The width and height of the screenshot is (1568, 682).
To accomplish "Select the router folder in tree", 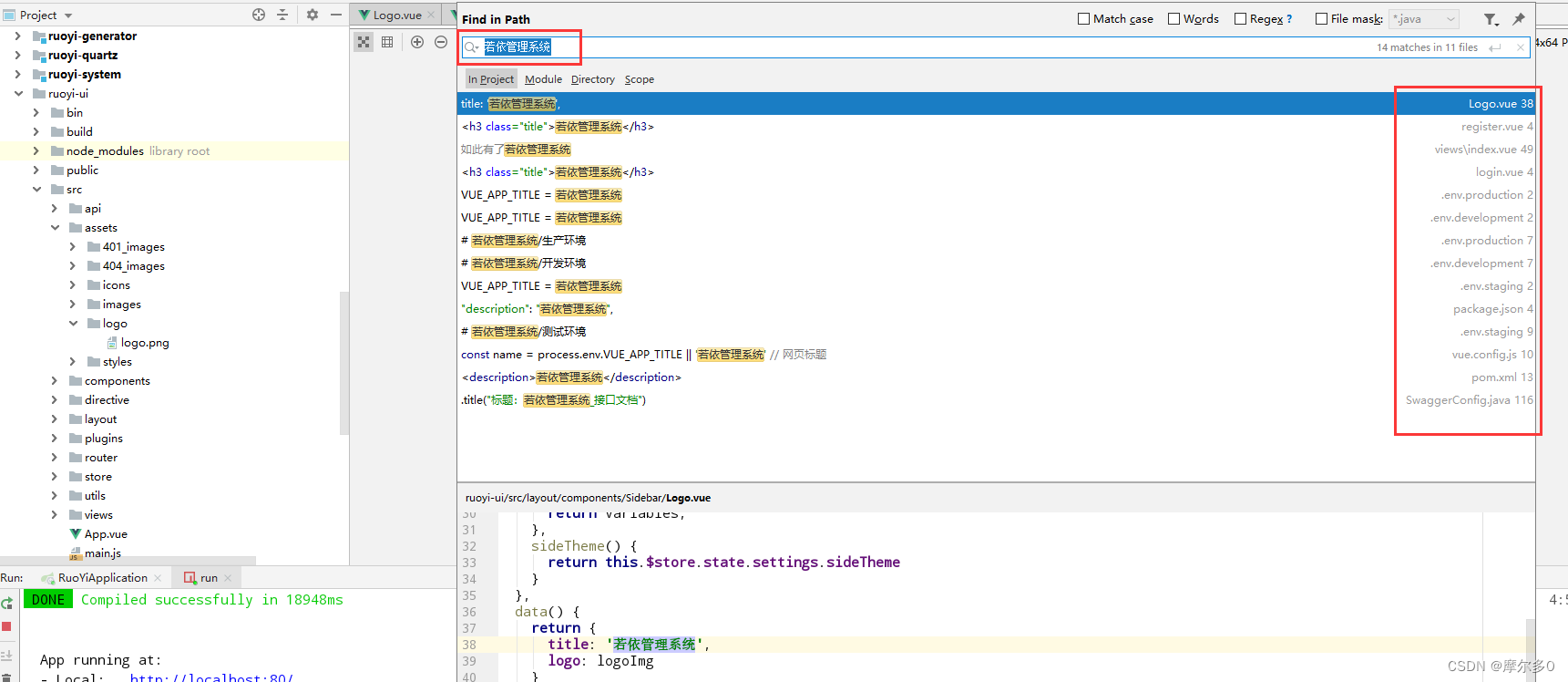I will tap(101, 458).
